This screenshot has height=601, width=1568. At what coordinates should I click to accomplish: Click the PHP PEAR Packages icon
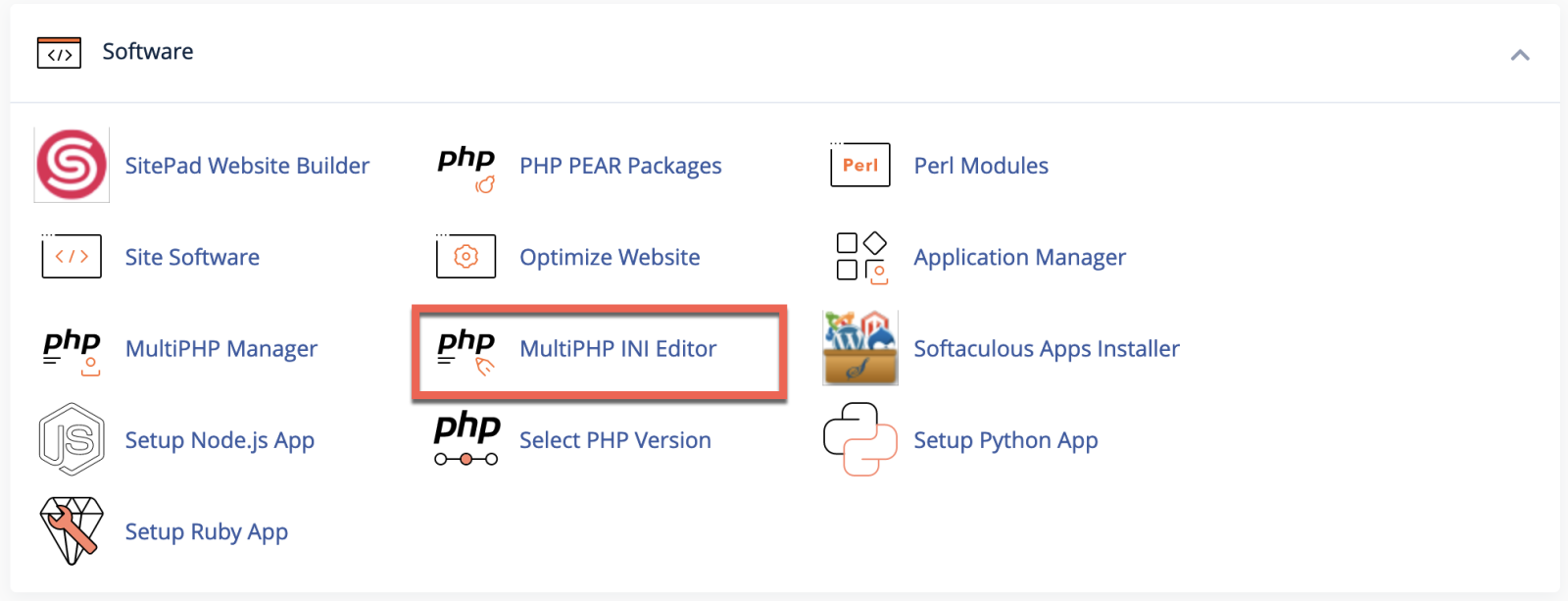pos(466,167)
